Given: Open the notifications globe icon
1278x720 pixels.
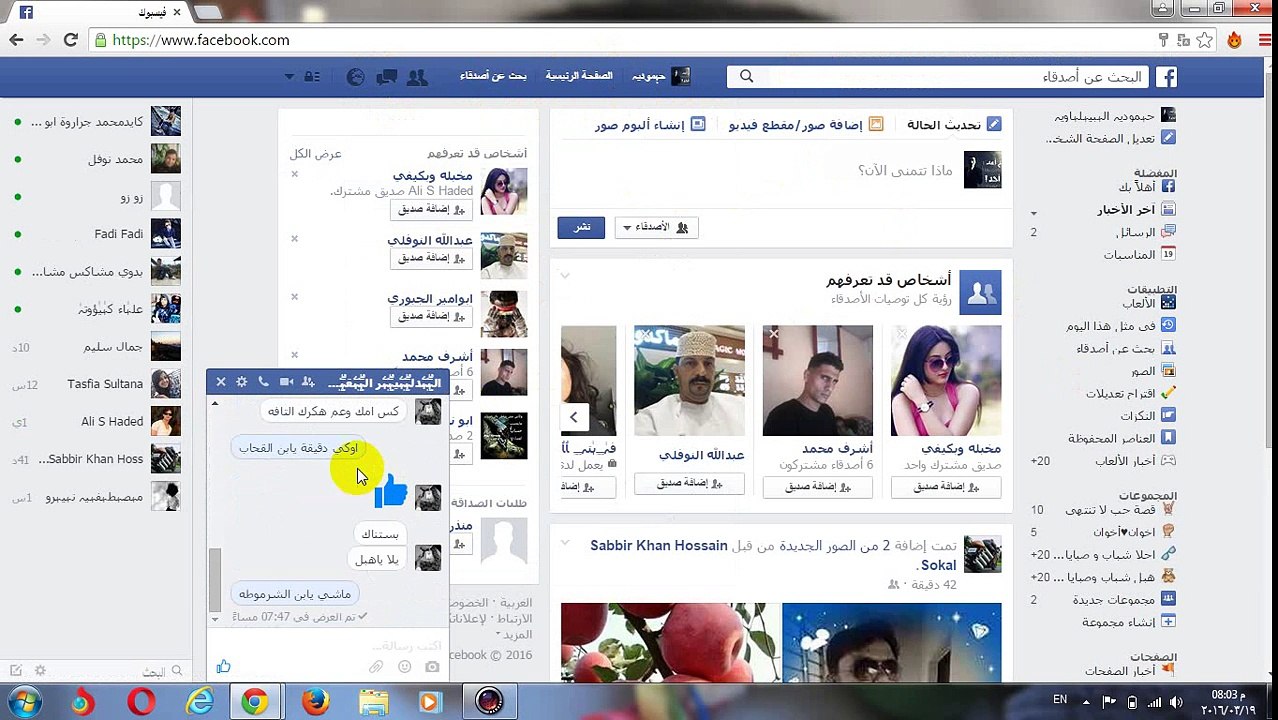Looking at the screenshot, I should 355,77.
